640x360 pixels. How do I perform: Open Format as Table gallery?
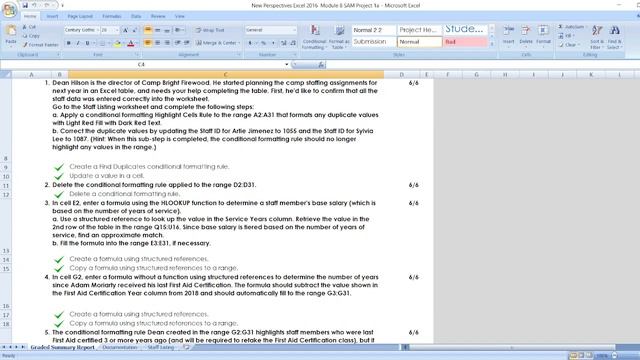click(x=339, y=37)
